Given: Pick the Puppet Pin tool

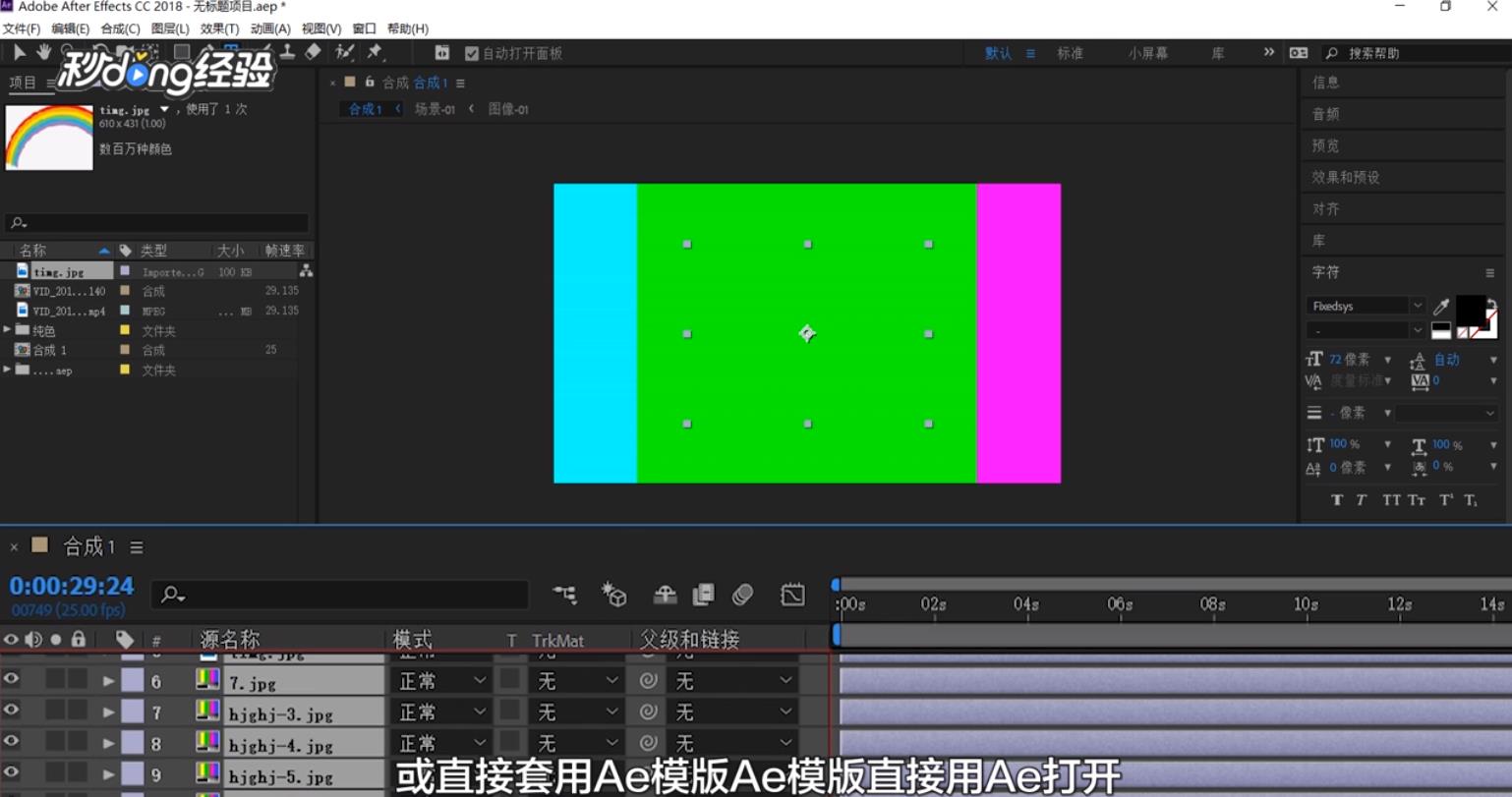Looking at the screenshot, I should pyautogui.click(x=376, y=52).
